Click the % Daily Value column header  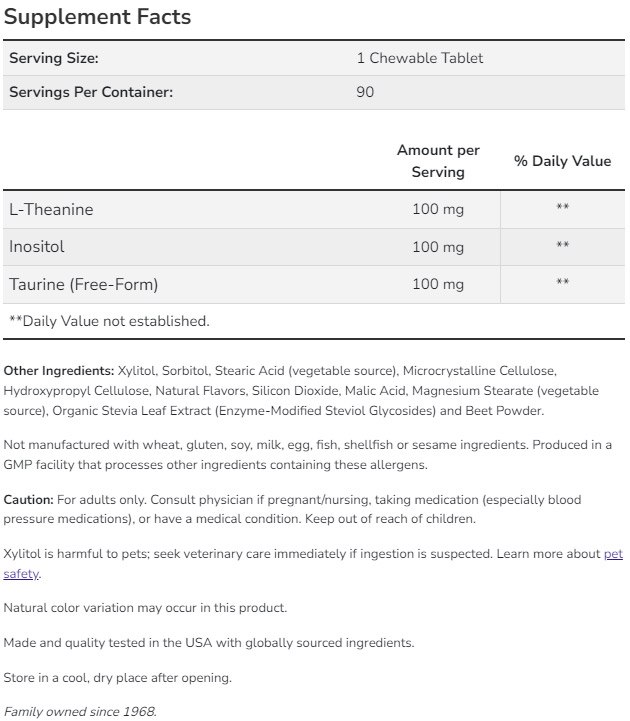[x=562, y=161]
